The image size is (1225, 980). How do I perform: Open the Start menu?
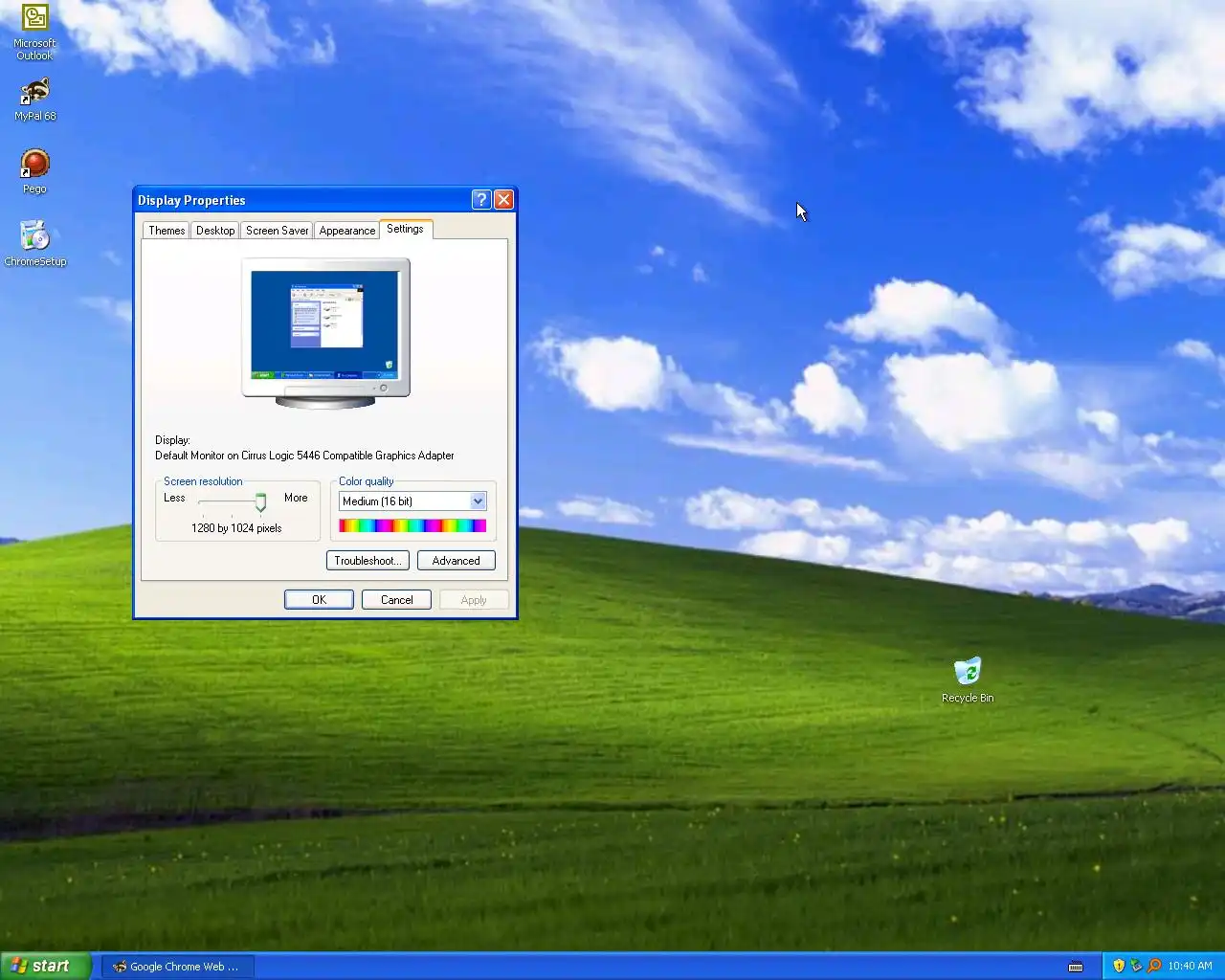(45, 966)
